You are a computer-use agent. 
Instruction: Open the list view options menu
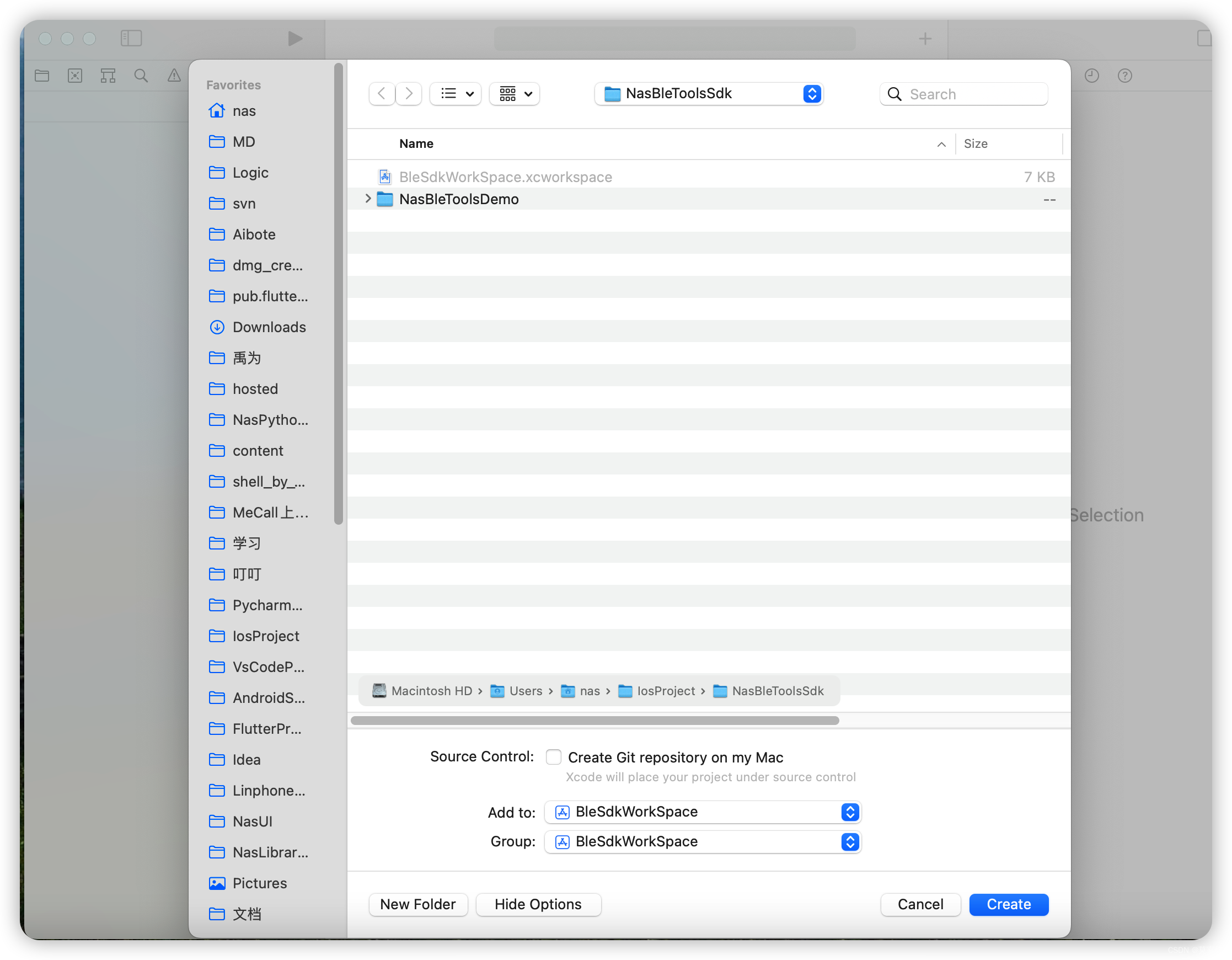pyautogui.click(x=456, y=93)
